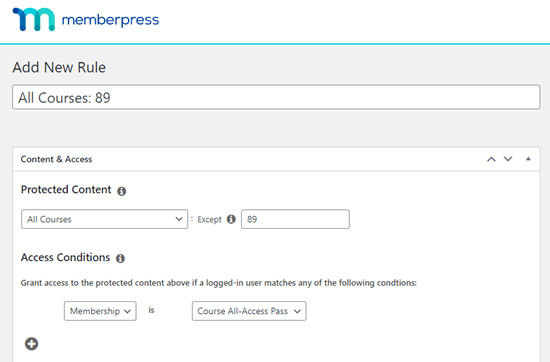Click the Protected Content section heading
Screen dimensions: 550x362
pyautogui.click(x=66, y=189)
